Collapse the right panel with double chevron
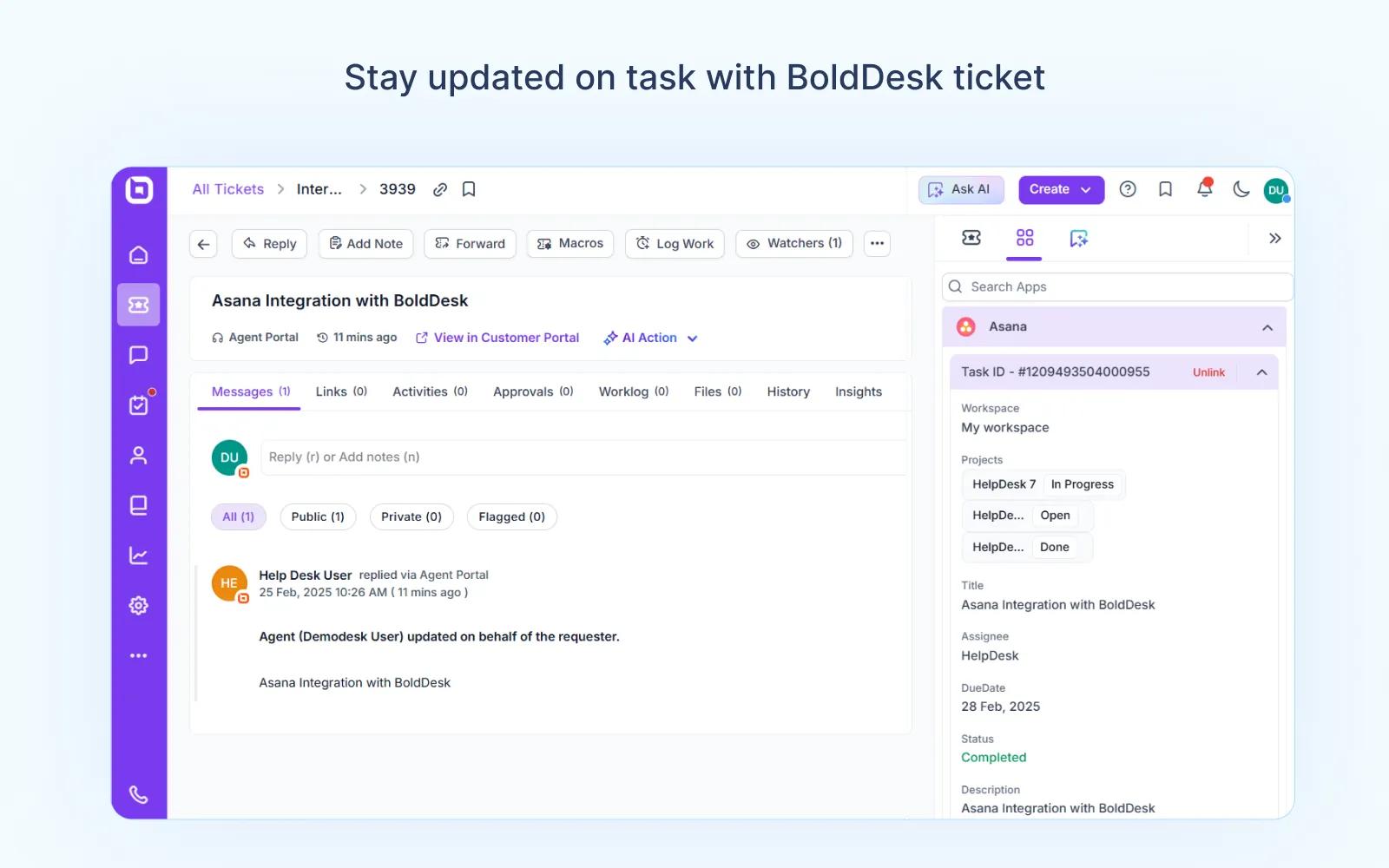The width and height of the screenshot is (1389, 868). (x=1274, y=239)
